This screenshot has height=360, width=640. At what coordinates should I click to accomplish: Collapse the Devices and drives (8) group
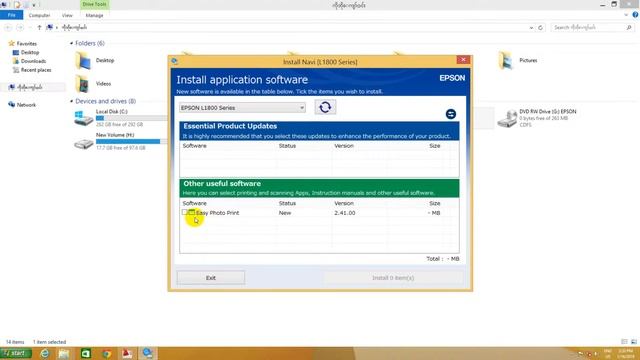click(x=71, y=101)
